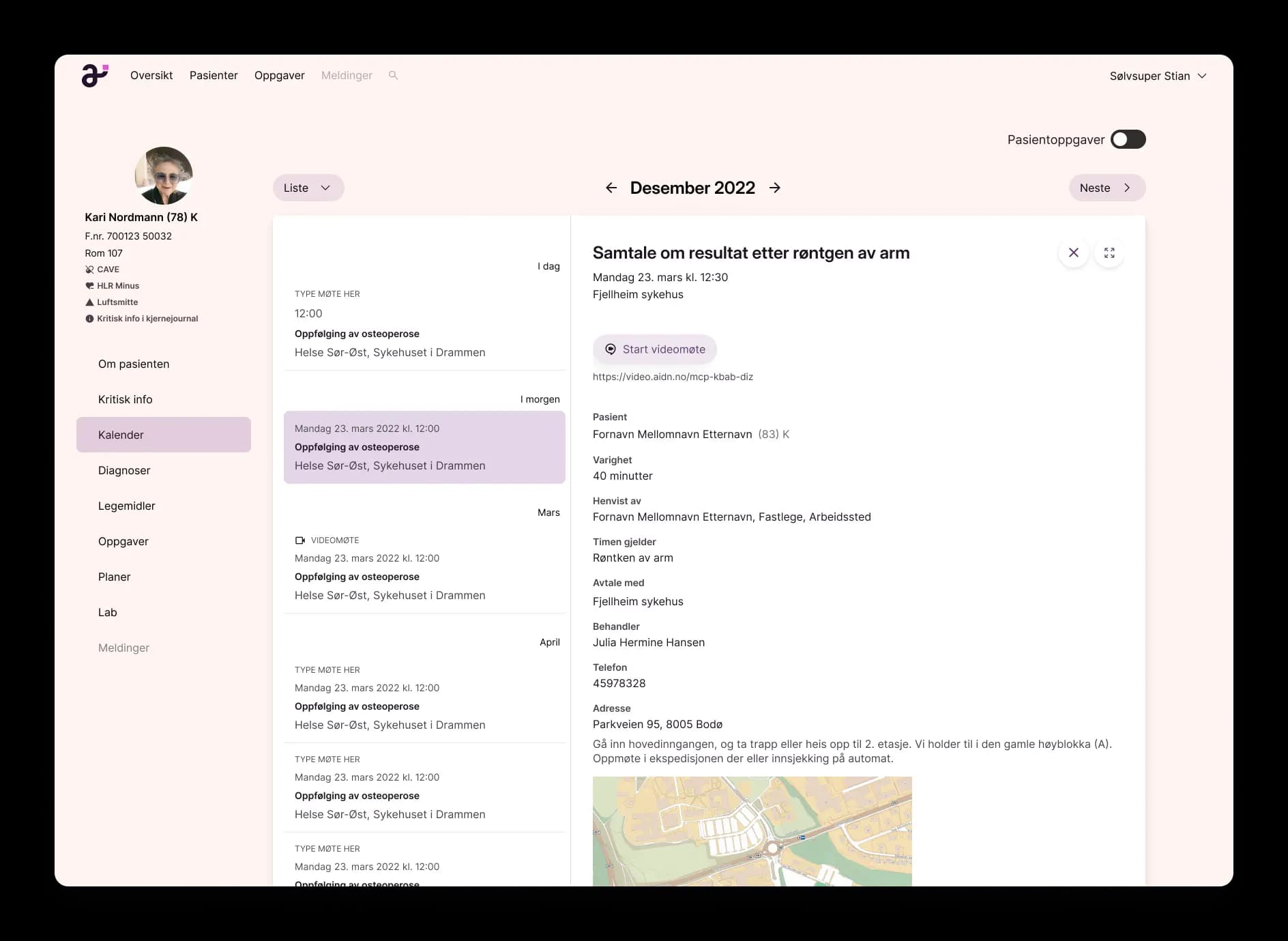This screenshot has width=1288, height=941.
Task: Go to previous month with left arrow
Action: click(611, 188)
